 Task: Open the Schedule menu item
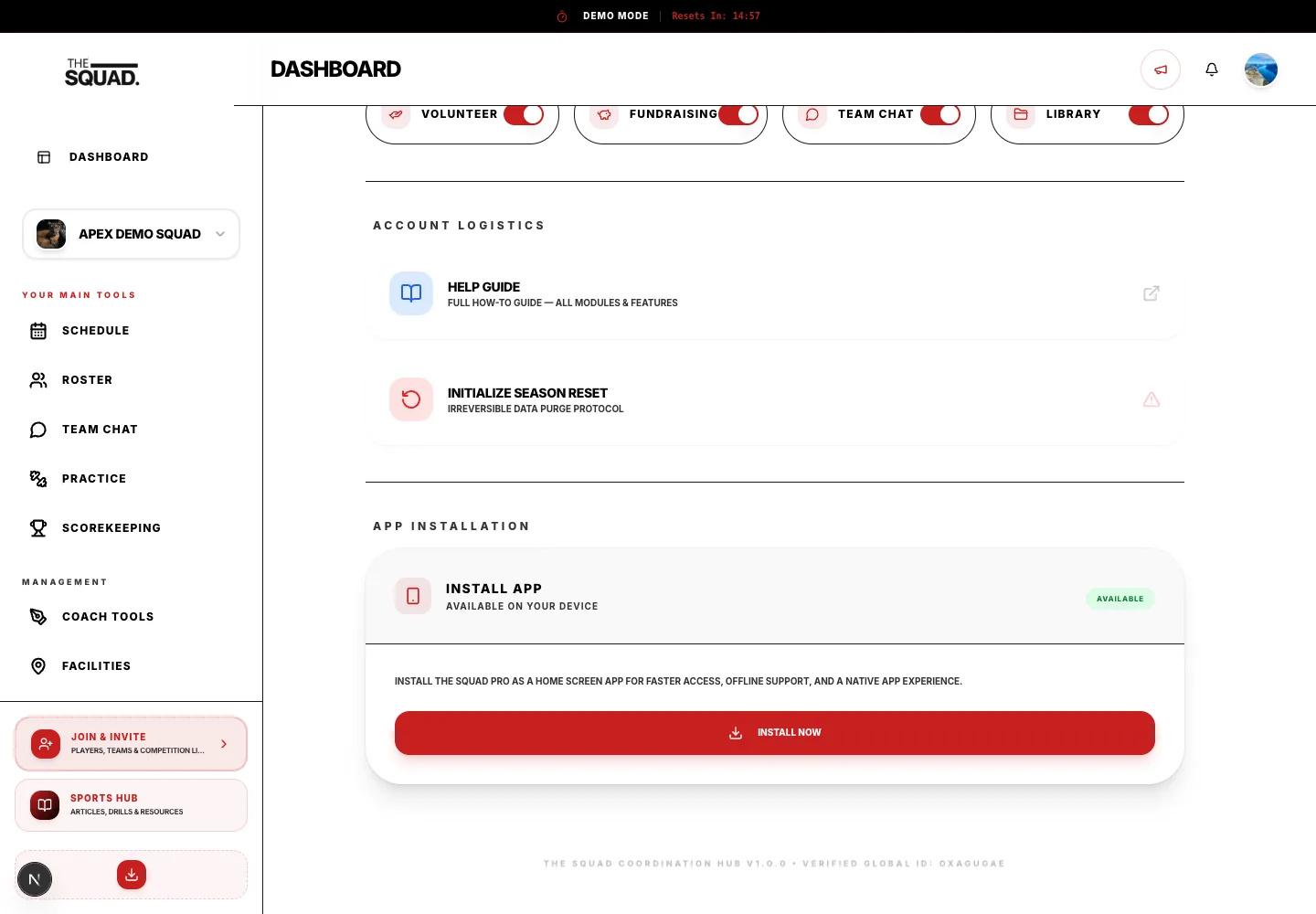tap(132, 331)
